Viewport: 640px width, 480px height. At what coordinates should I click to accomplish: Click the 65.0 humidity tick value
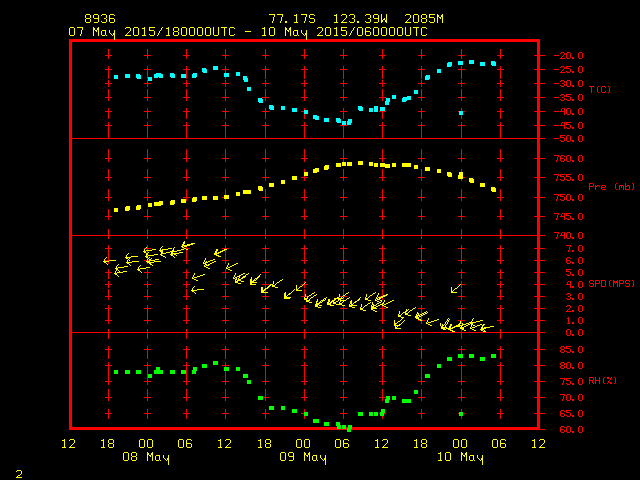[x=571, y=413]
